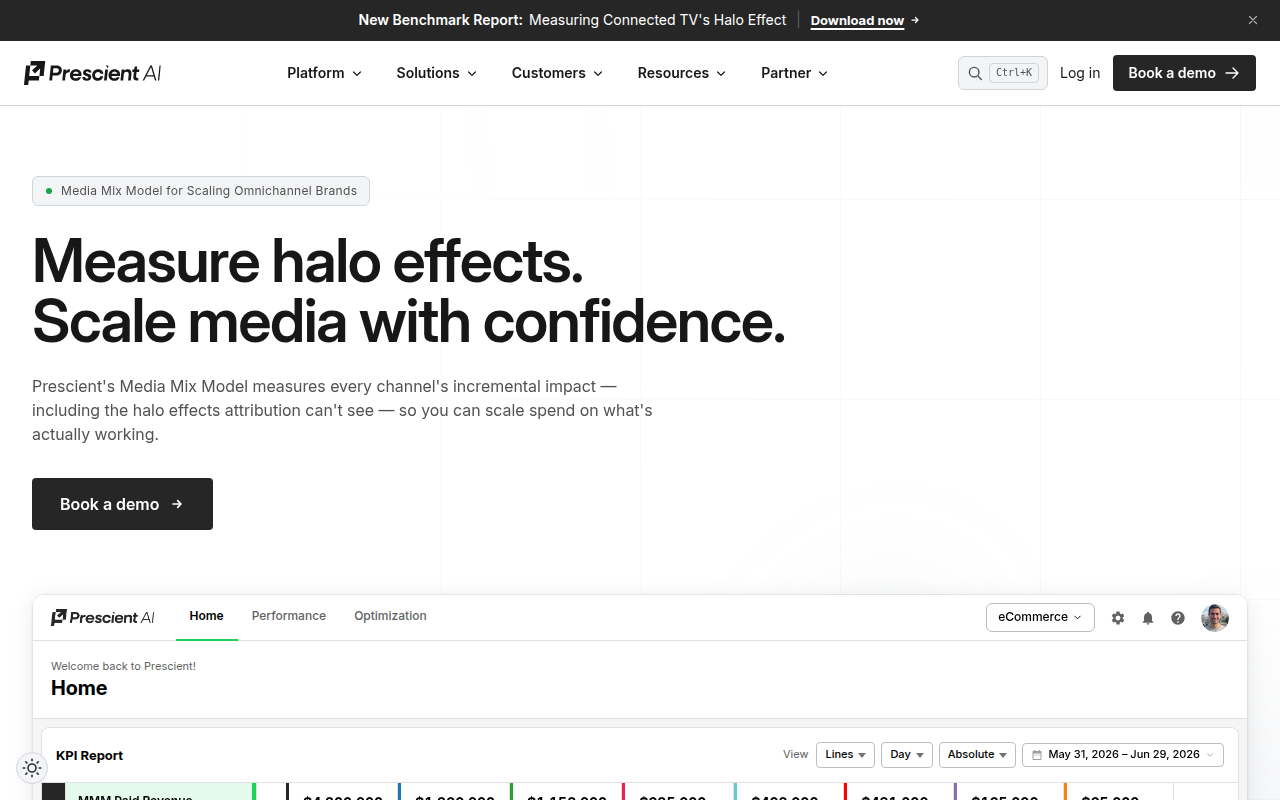Open the notifications bell icon
This screenshot has width=1280, height=800.
coord(1148,618)
